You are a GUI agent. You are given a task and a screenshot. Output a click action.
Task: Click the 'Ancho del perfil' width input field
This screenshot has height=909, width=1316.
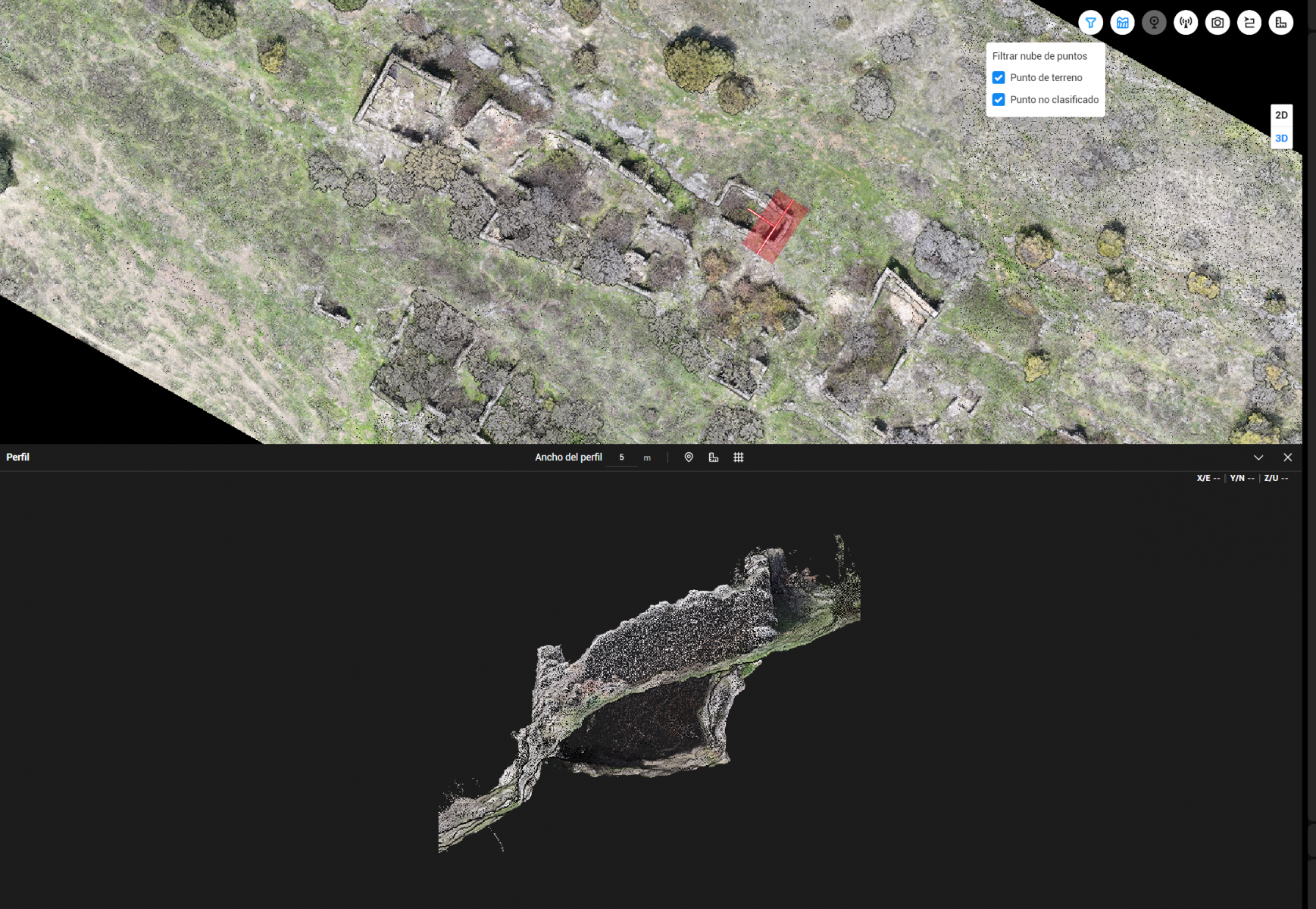pyautogui.click(x=623, y=458)
